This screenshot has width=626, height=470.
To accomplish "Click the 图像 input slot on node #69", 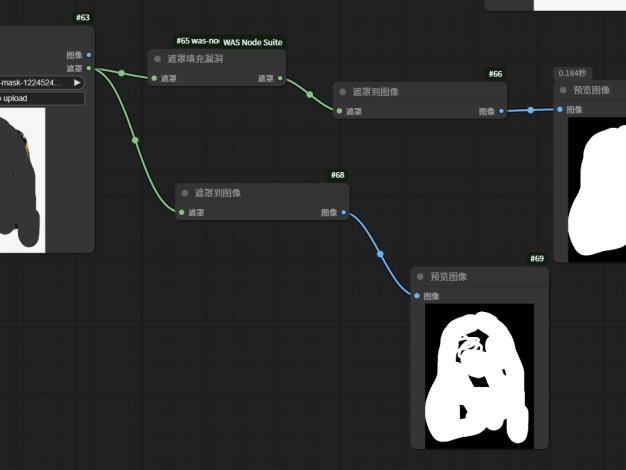I will tap(417, 296).
